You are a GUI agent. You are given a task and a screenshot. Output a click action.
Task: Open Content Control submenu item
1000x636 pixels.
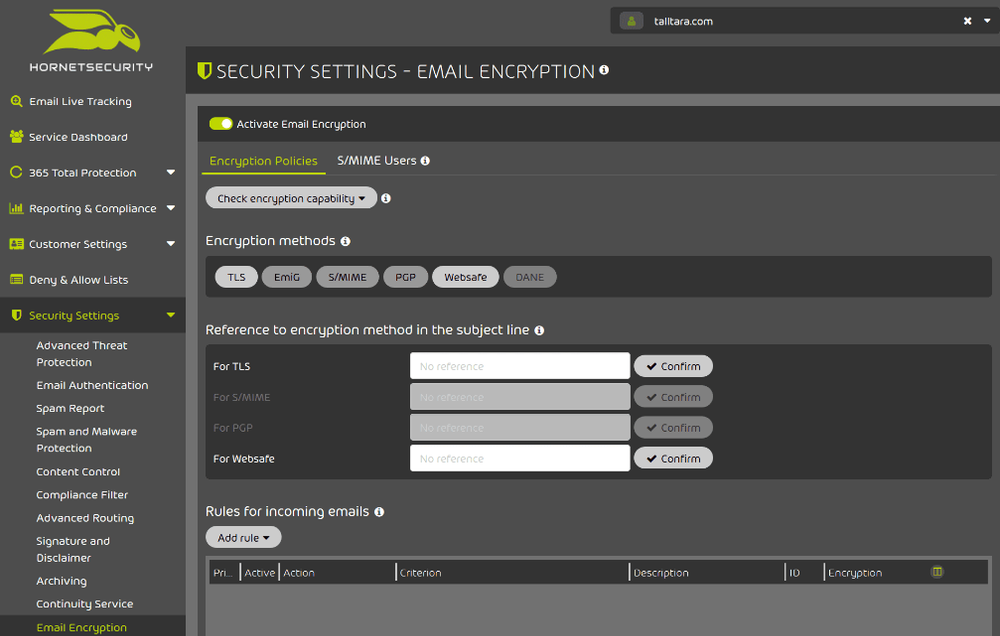pos(78,471)
